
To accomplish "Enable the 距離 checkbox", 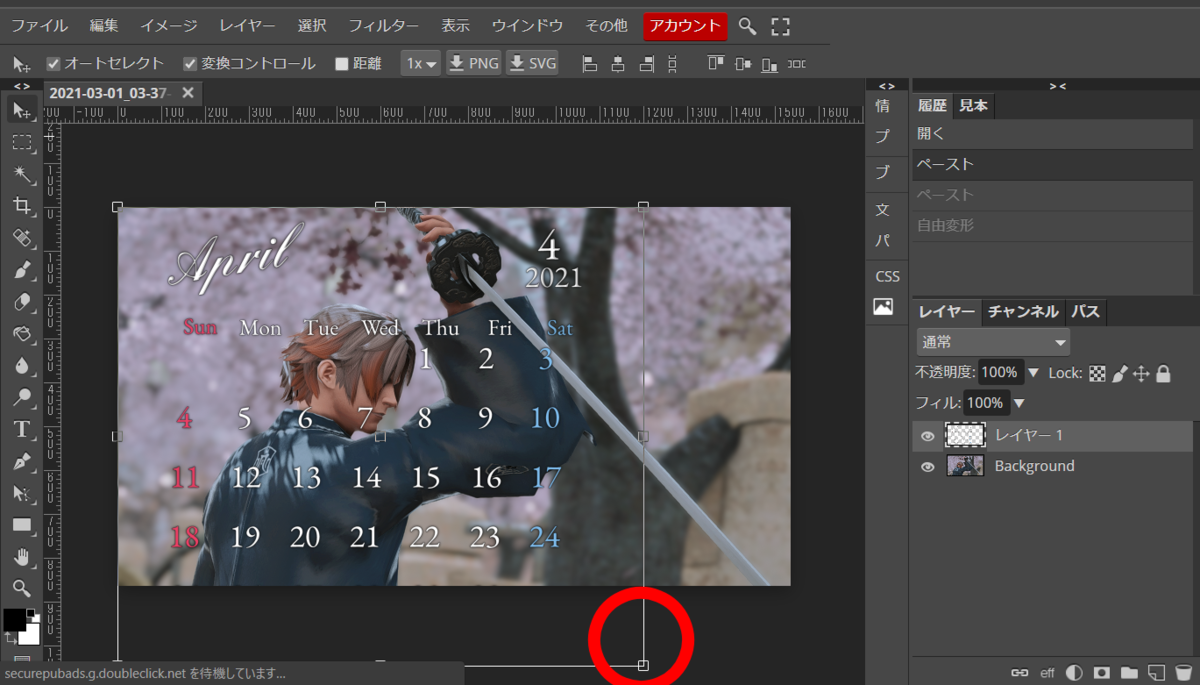I will coord(341,64).
